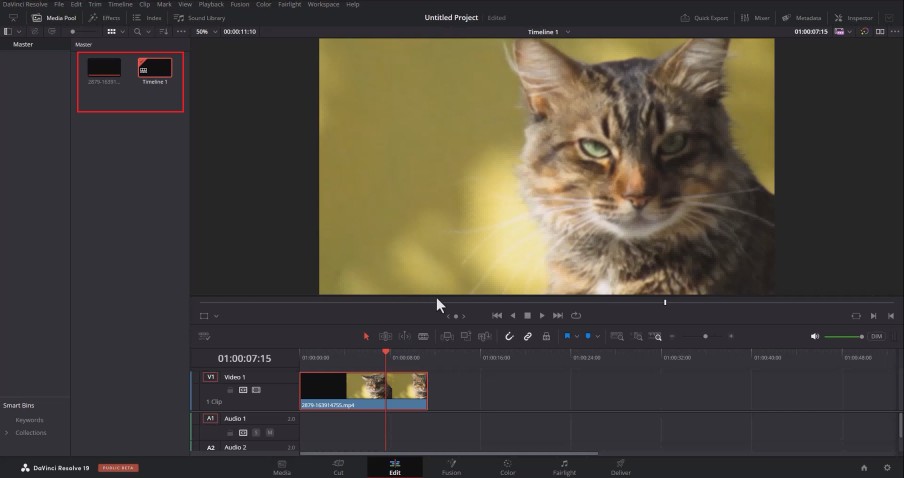Open the Playback menu
Screen dimensions: 904x478
211,4
